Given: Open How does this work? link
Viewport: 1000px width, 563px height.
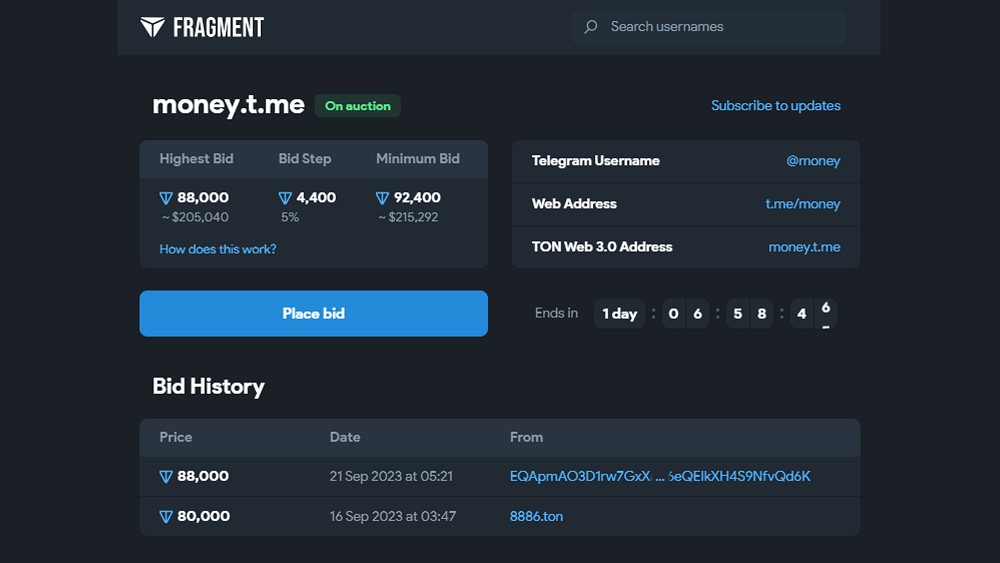Looking at the screenshot, I should (x=217, y=249).
